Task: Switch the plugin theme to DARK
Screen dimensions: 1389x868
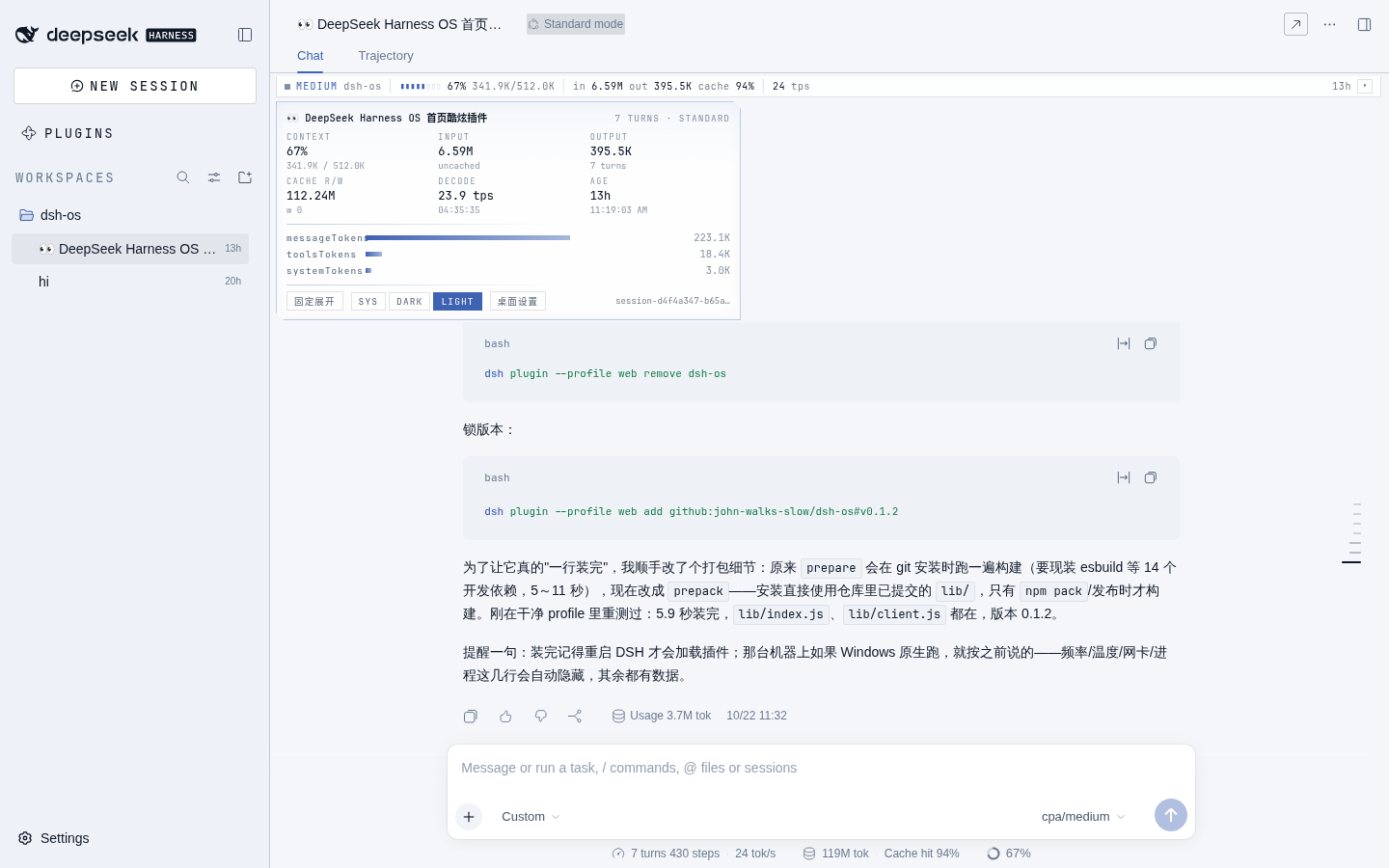Action: pyautogui.click(x=410, y=302)
